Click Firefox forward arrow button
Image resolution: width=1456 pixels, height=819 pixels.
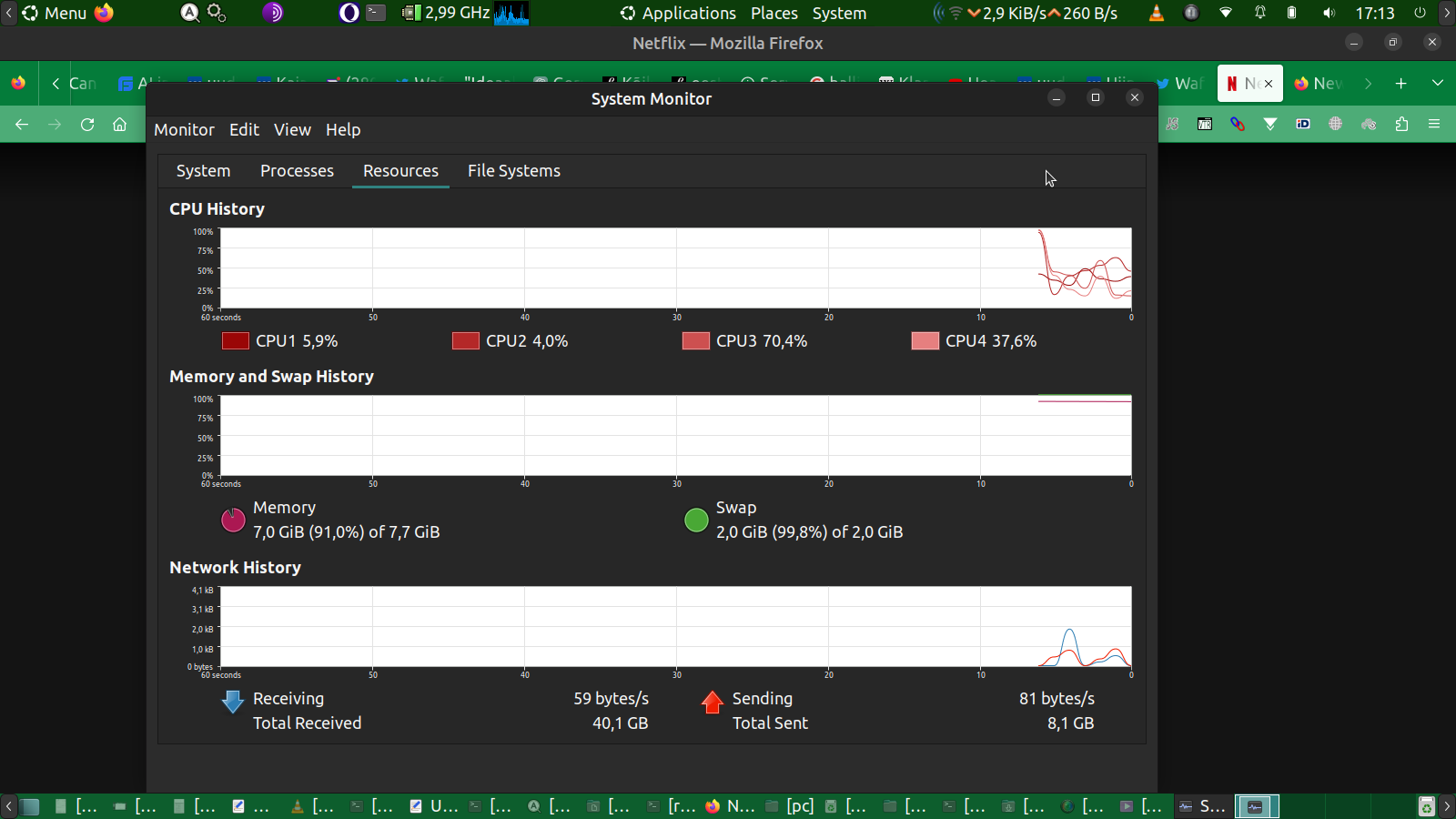pos(55,125)
